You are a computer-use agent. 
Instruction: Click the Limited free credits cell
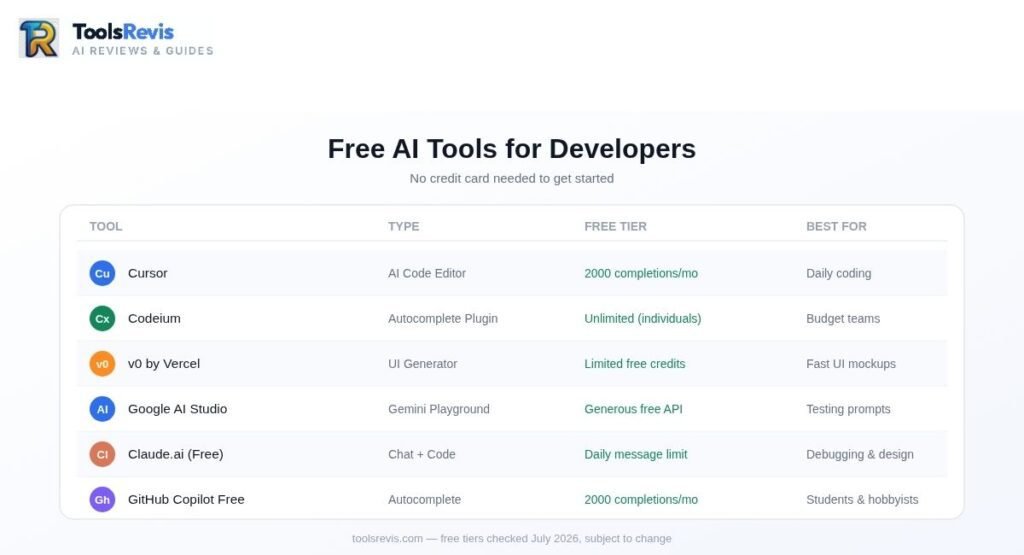tap(635, 364)
